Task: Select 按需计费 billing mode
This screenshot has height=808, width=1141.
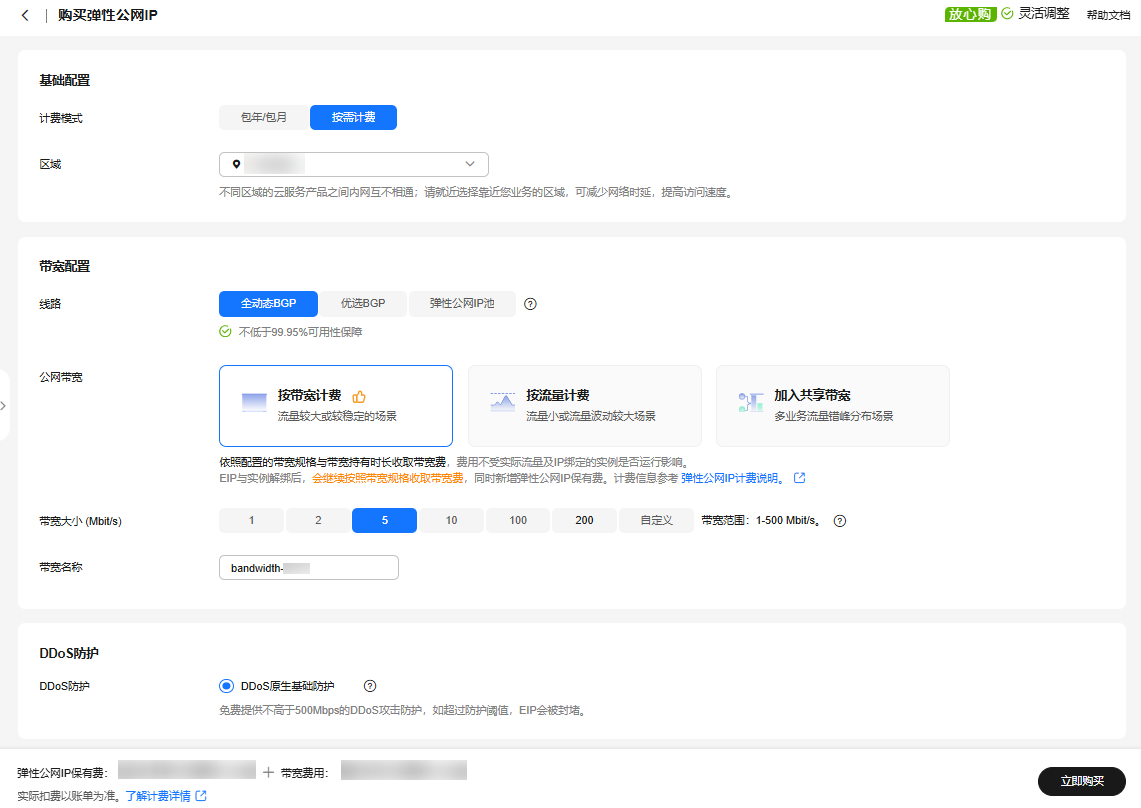Action: coord(354,117)
